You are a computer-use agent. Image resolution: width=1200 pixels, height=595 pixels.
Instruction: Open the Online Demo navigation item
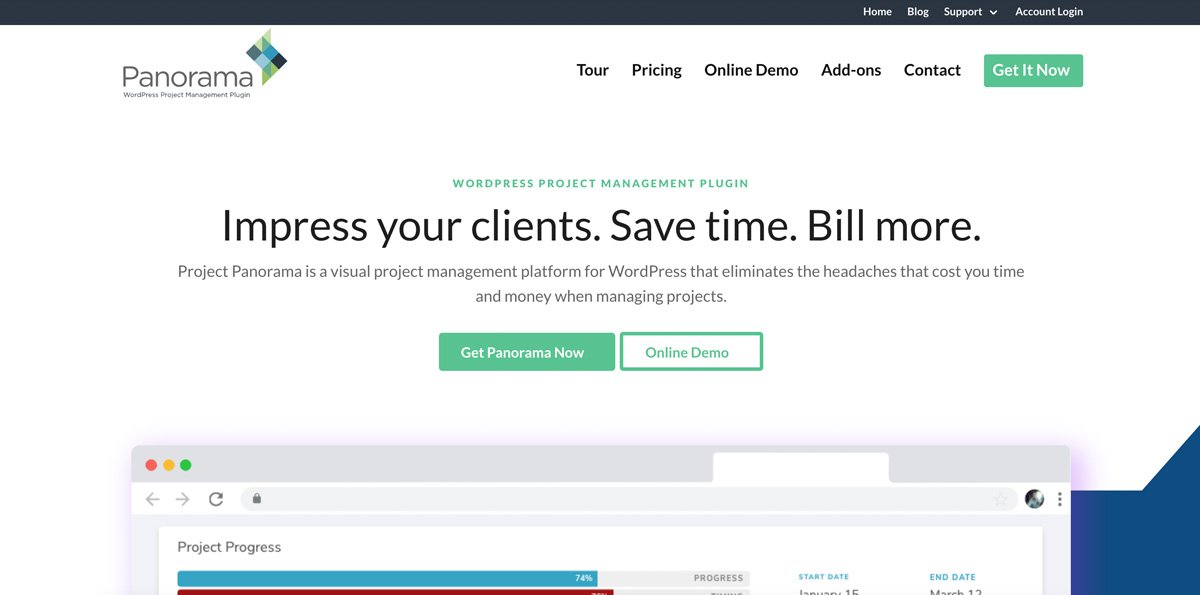751,70
